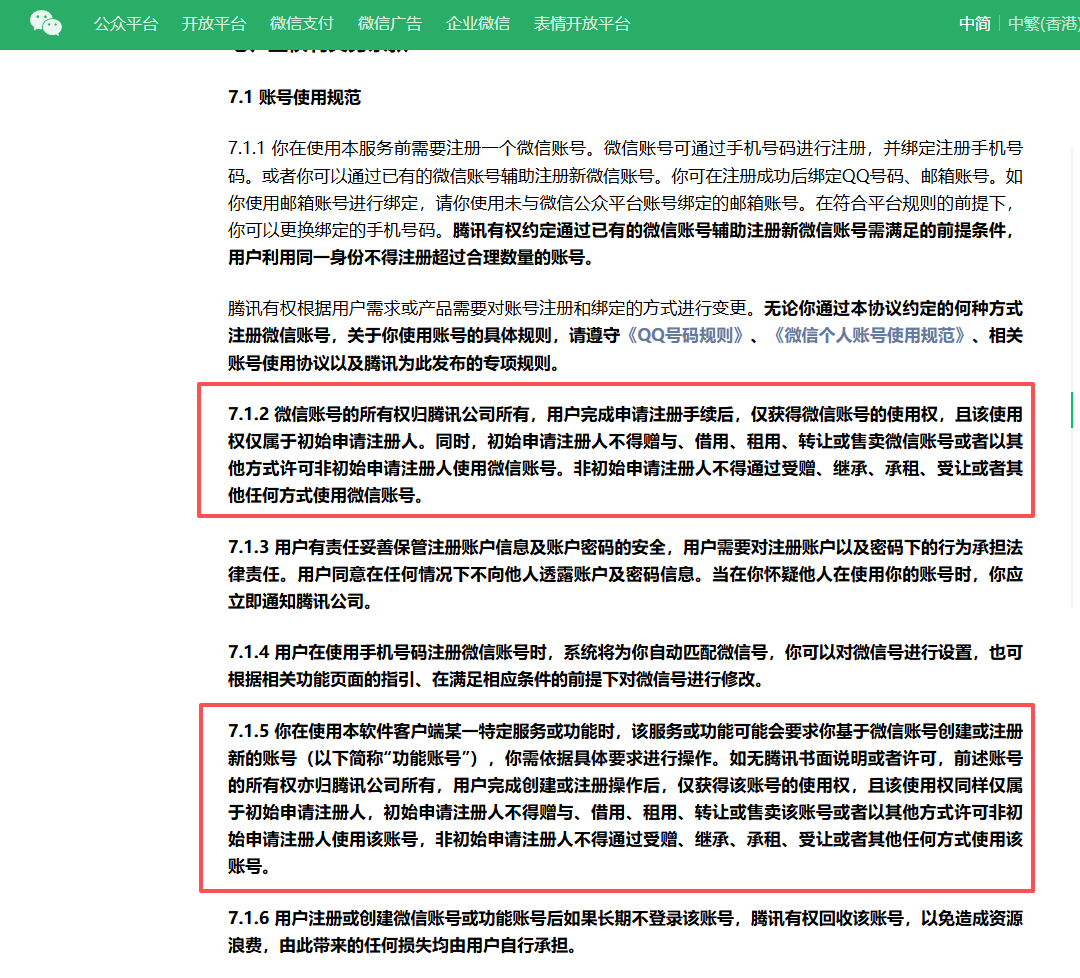Click the paragraph starting with 7.1.6

tap(625, 932)
